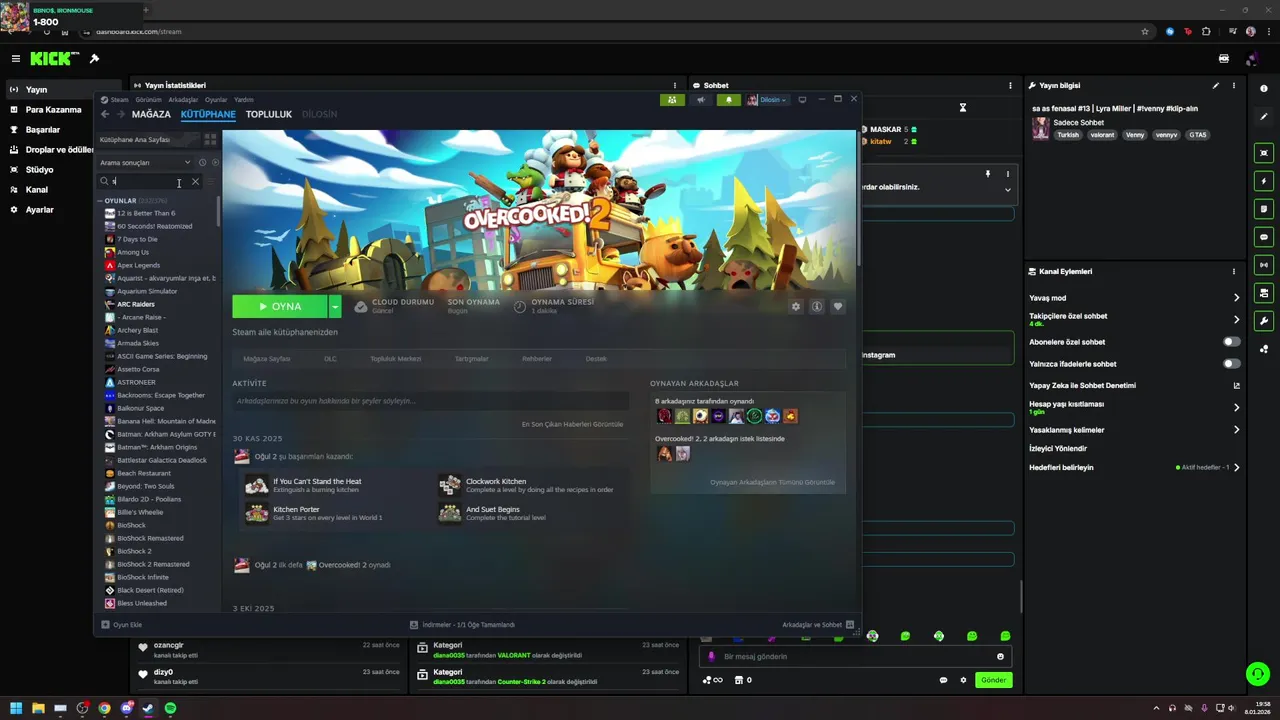Click wrench icon in Kick right toolbar
The width and height of the screenshot is (1280, 720).
1264,321
